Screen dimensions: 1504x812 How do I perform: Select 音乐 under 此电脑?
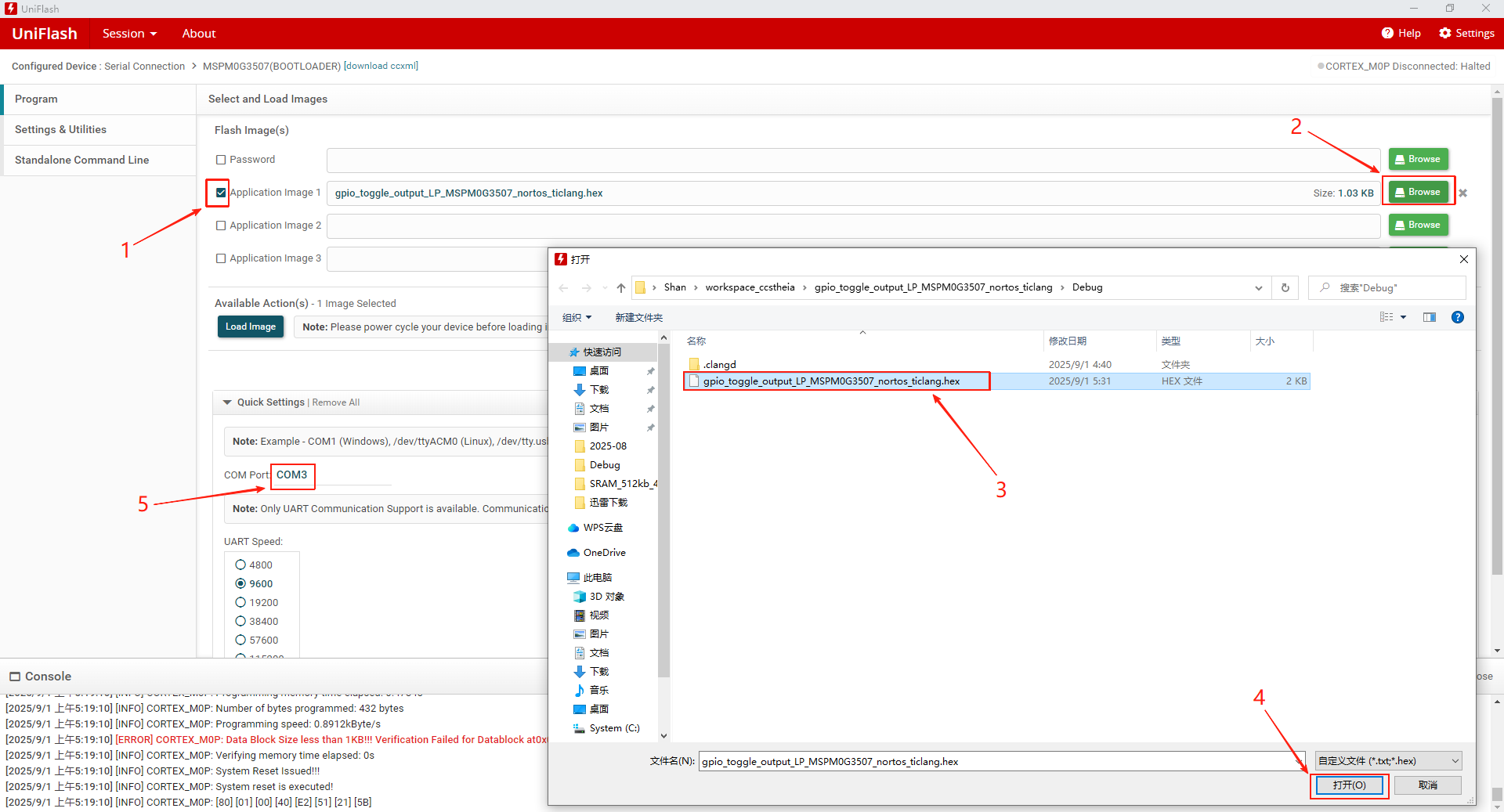[598, 691]
